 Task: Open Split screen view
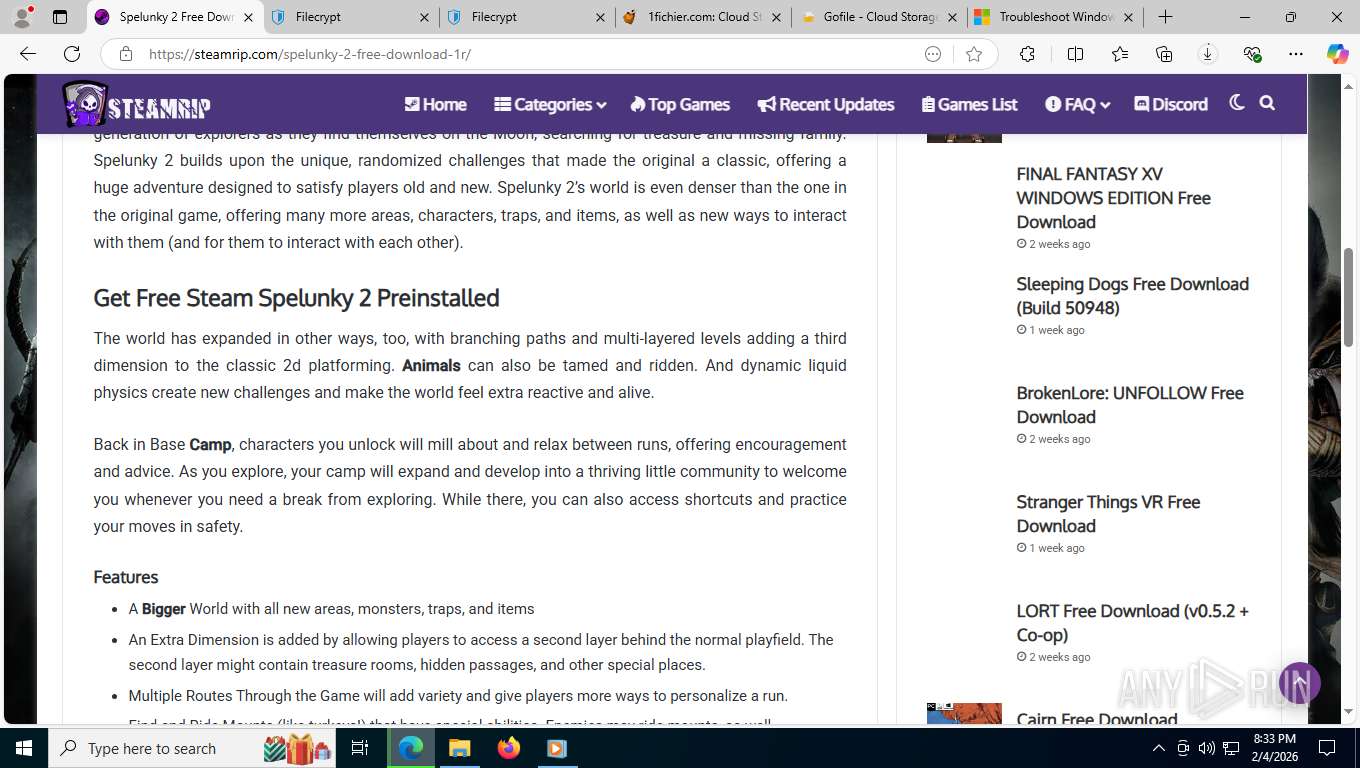click(x=1075, y=54)
